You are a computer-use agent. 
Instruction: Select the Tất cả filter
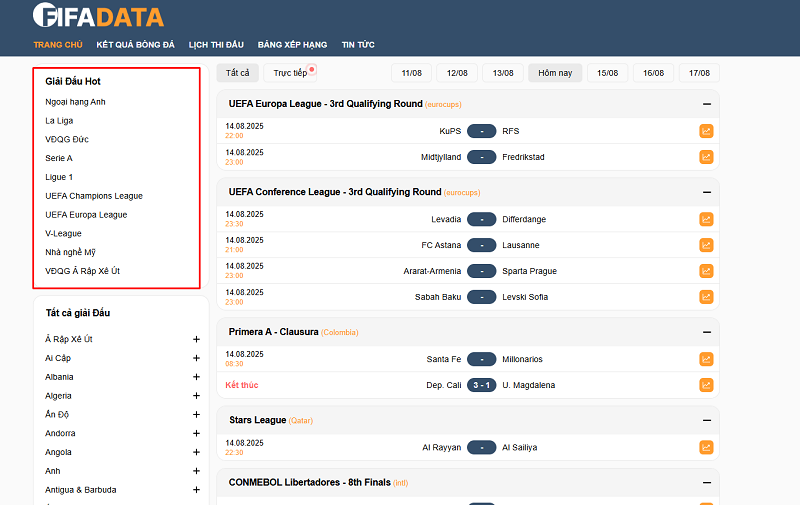point(238,73)
